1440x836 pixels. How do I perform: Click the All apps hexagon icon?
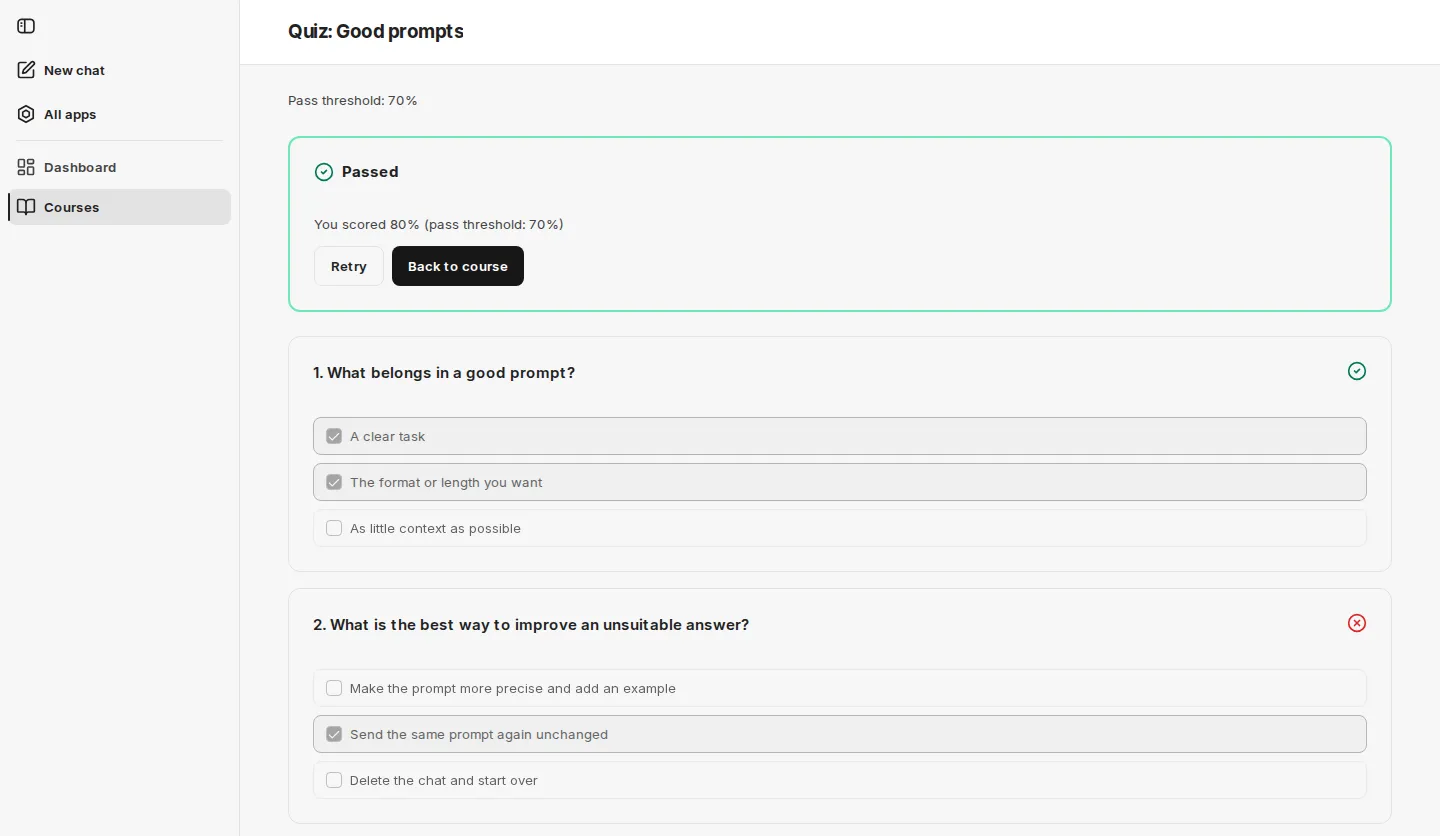(x=26, y=114)
